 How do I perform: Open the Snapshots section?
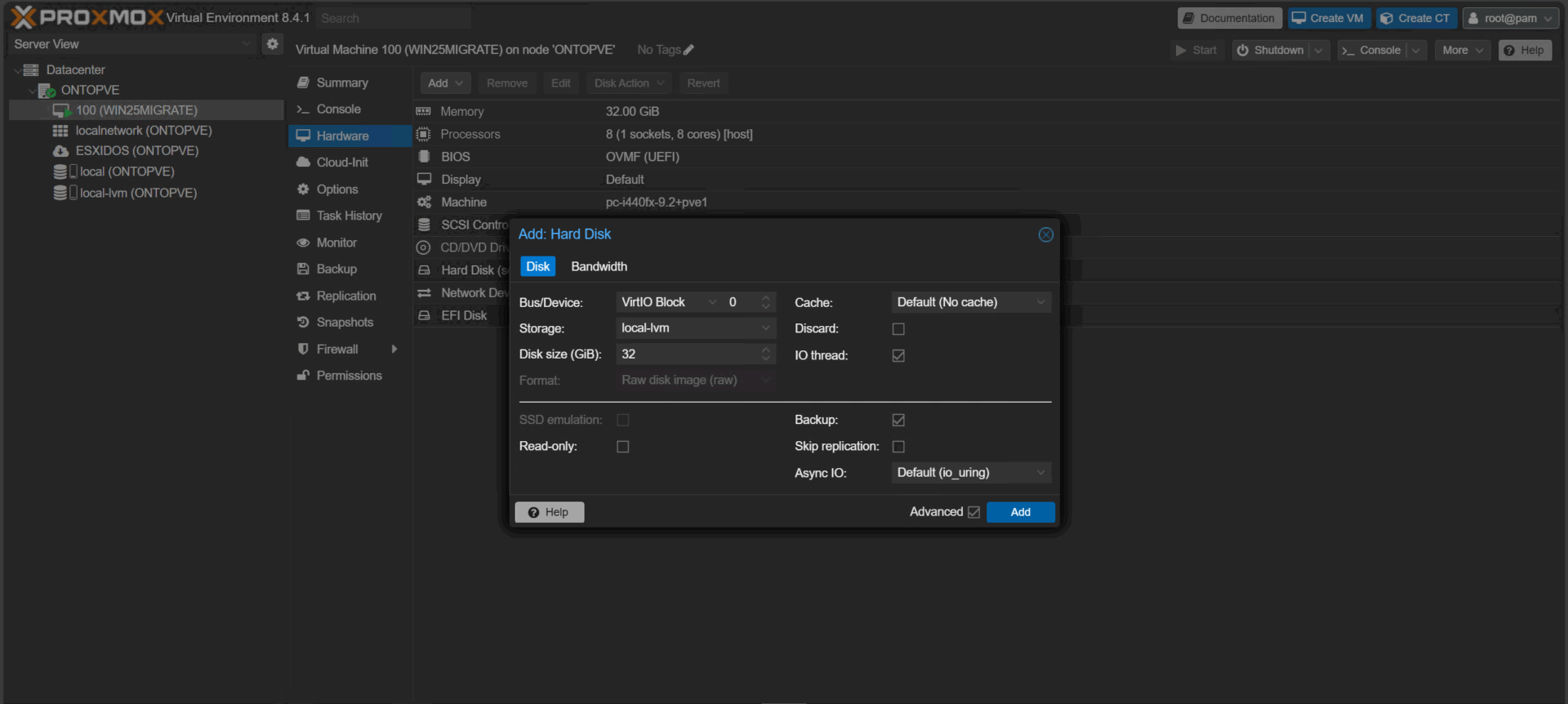350,323
